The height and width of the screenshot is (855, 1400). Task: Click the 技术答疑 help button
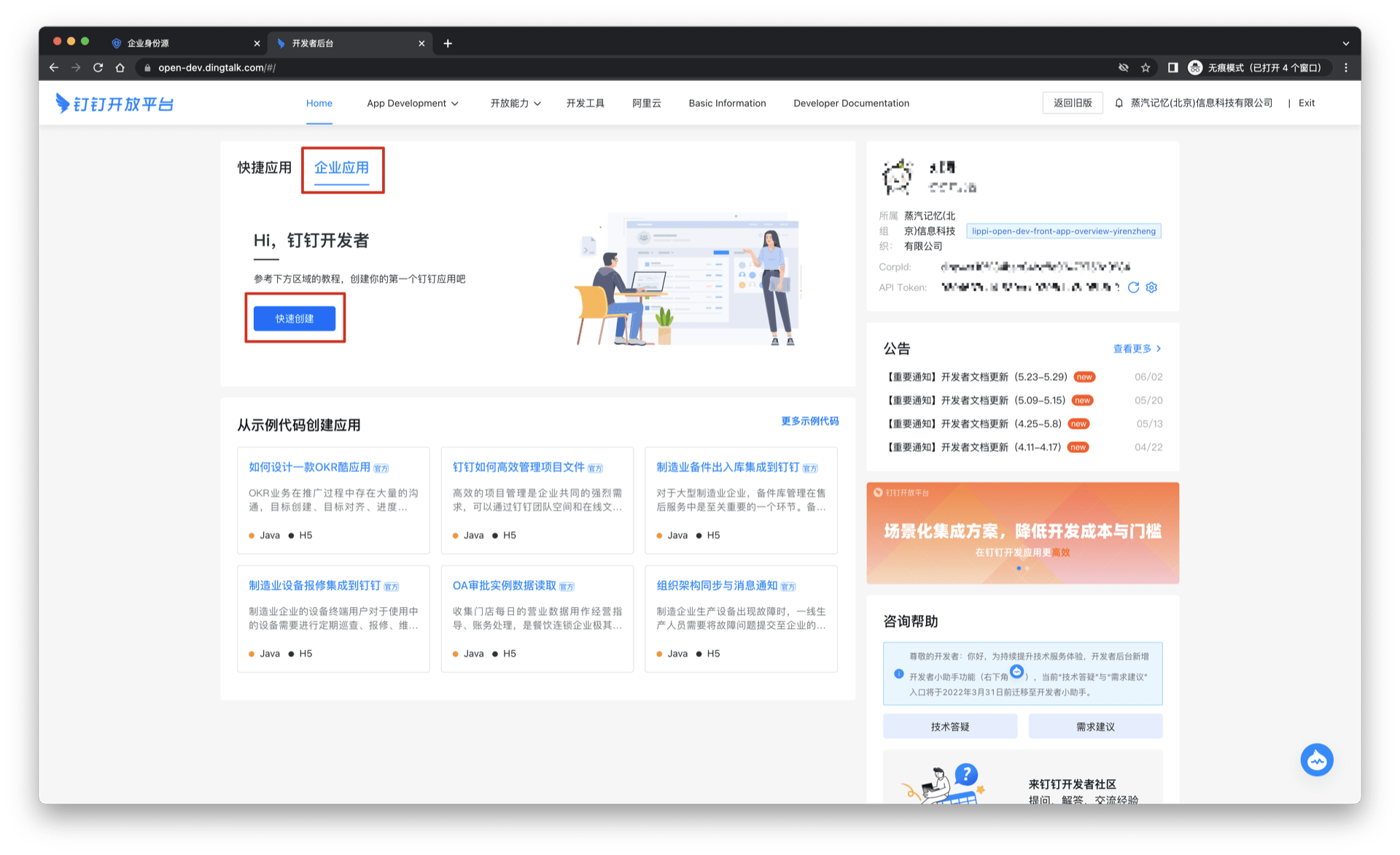[x=949, y=727]
